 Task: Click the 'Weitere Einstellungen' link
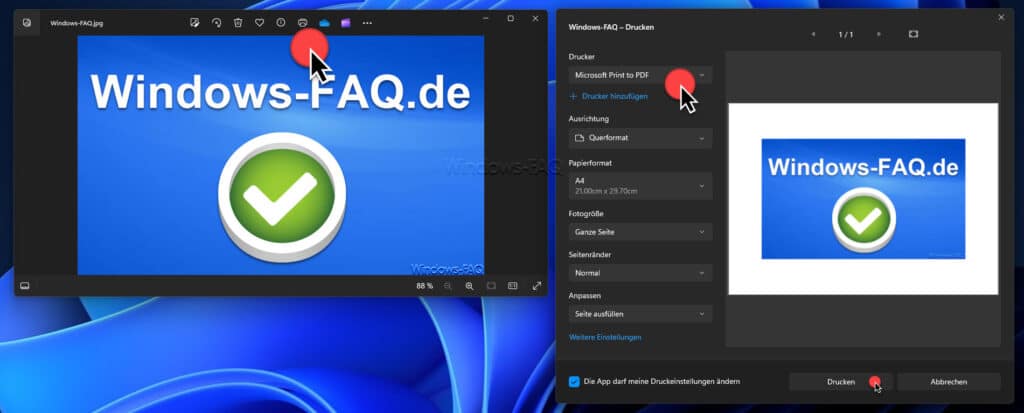[x=605, y=337]
